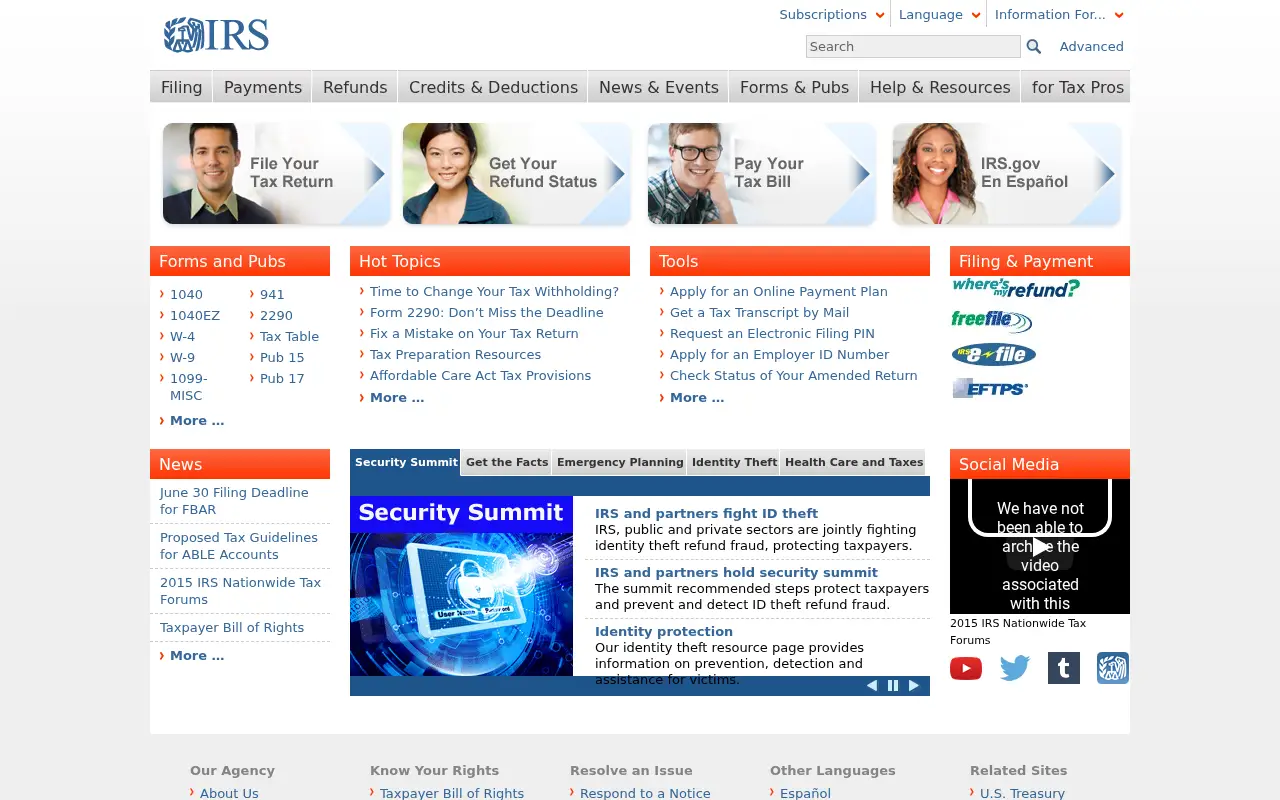Viewport: 1280px width, 800px height.
Task: Open the Taxpayer Bill of Rights news link
Action: pyautogui.click(x=232, y=627)
